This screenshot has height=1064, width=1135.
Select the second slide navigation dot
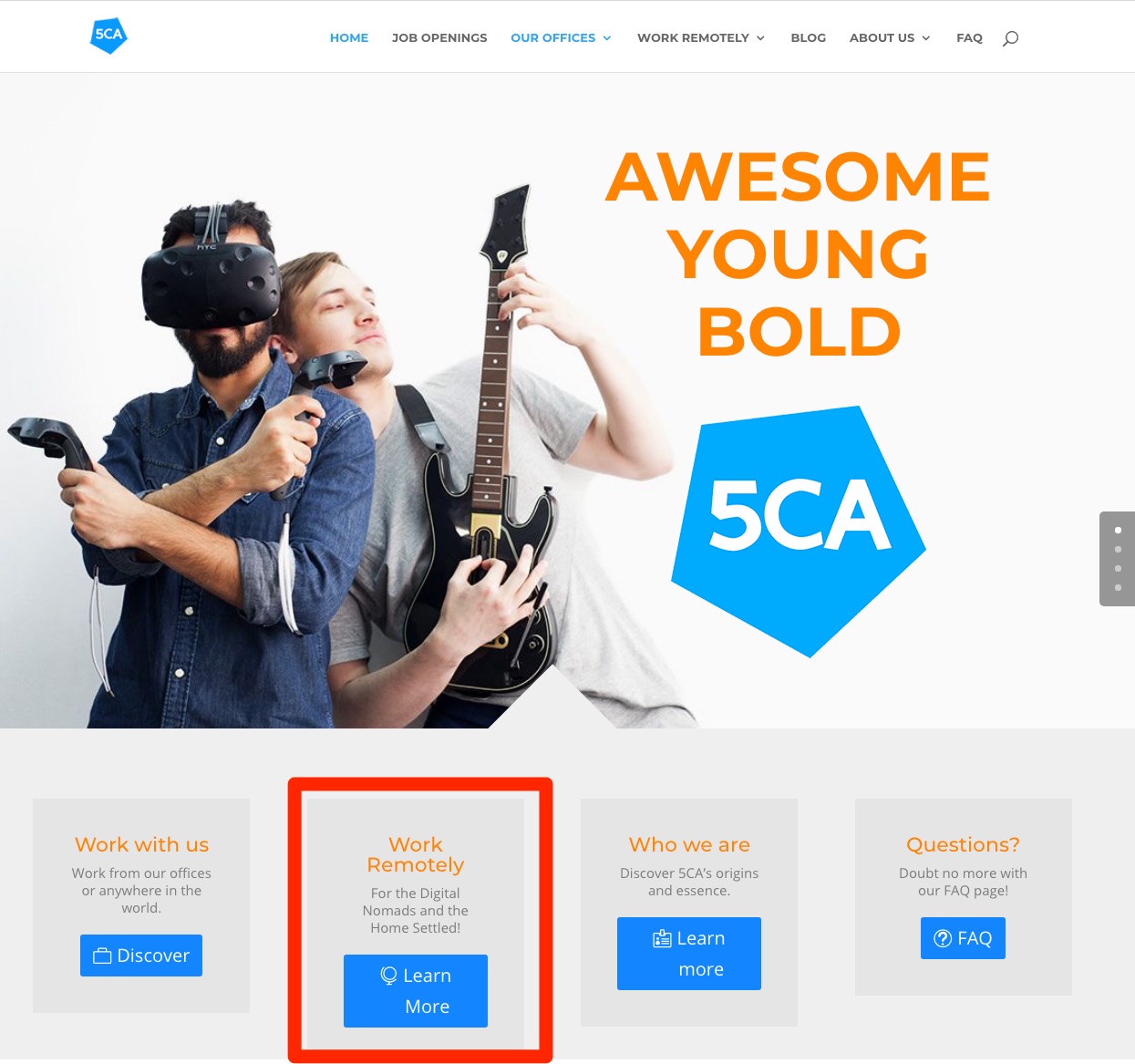point(1118,549)
